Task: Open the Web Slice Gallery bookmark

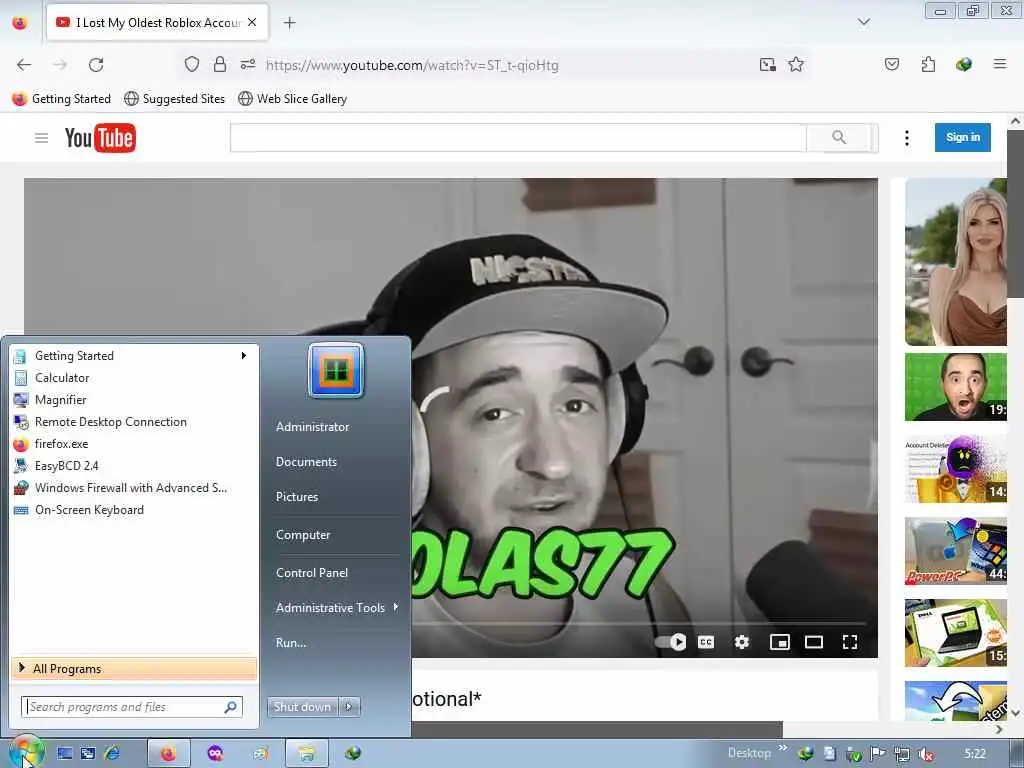Action: coord(293,99)
